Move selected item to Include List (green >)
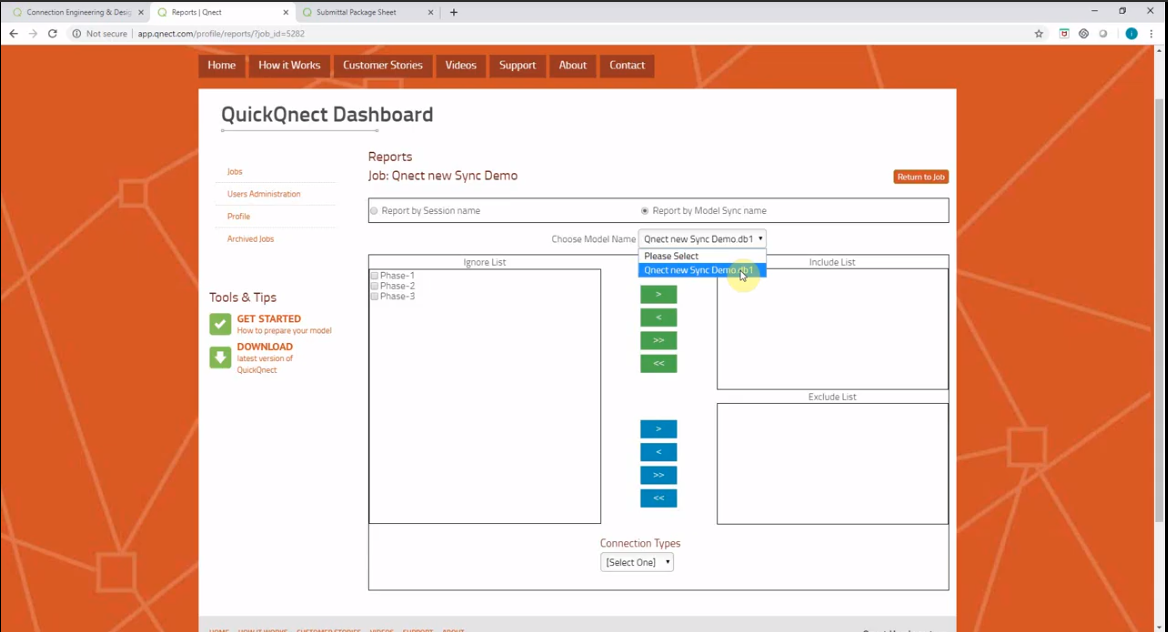This screenshot has height=632, width=1168. [x=658, y=294]
